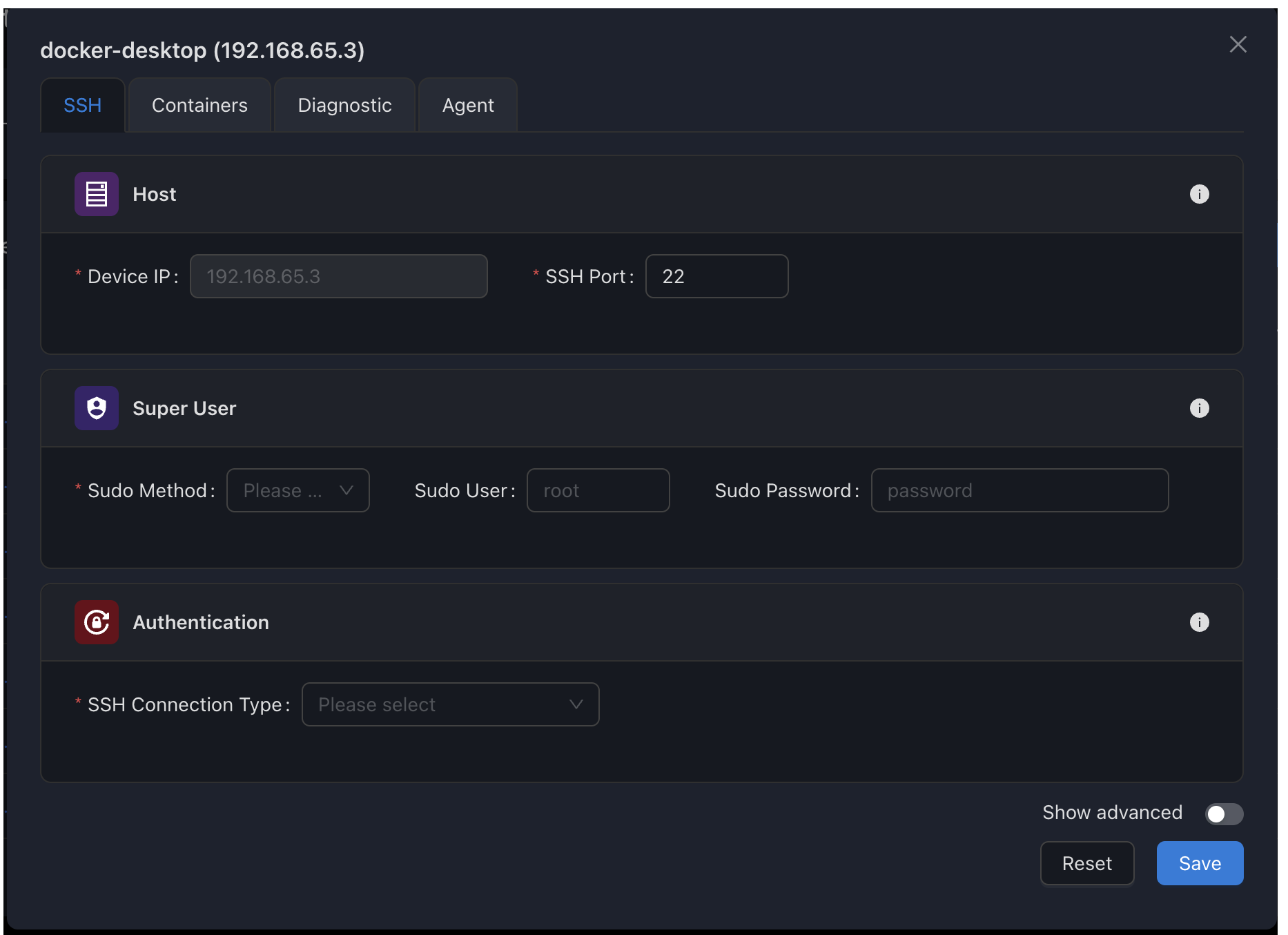Open the Sudo Method dropdown
The height and width of the screenshot is (935, 1288).
click(x=298, y=490)
